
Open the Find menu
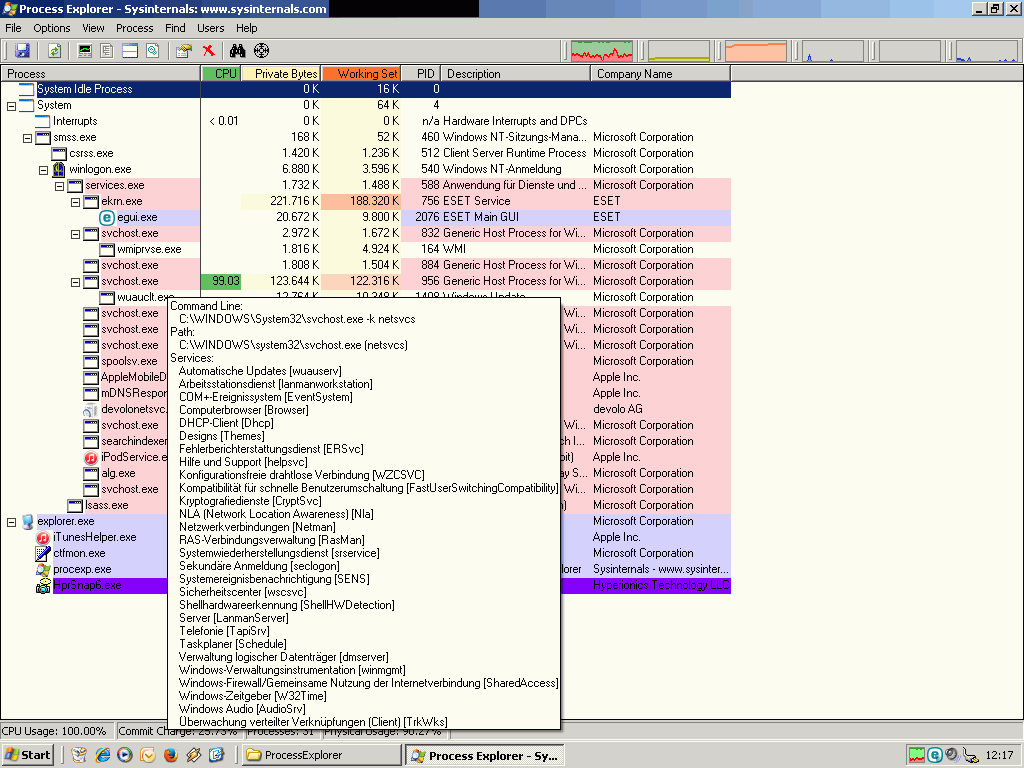(x=175, y=28)
